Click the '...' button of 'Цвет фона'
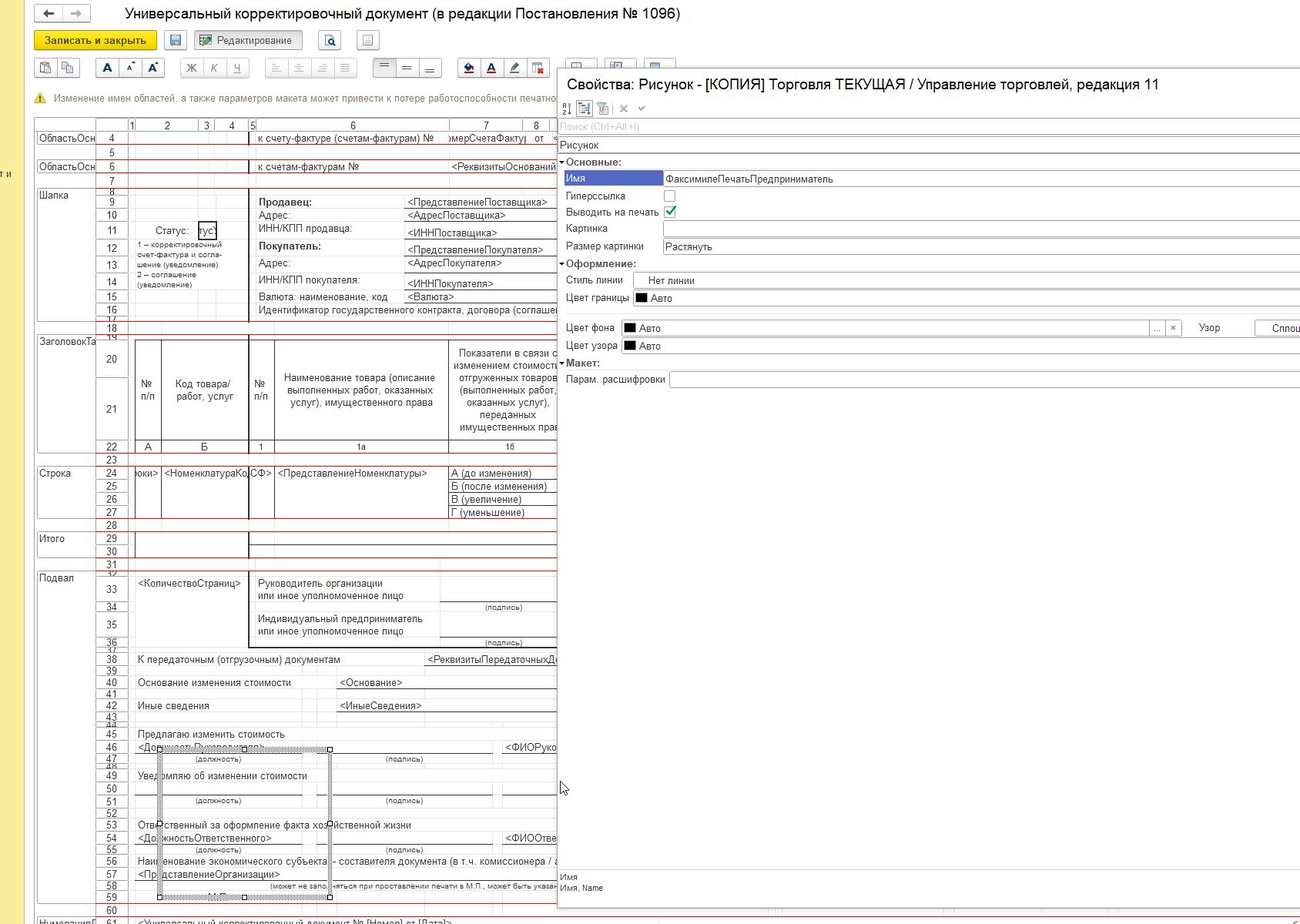This screenshot has height=924, width=1300. click(1157, 328)
